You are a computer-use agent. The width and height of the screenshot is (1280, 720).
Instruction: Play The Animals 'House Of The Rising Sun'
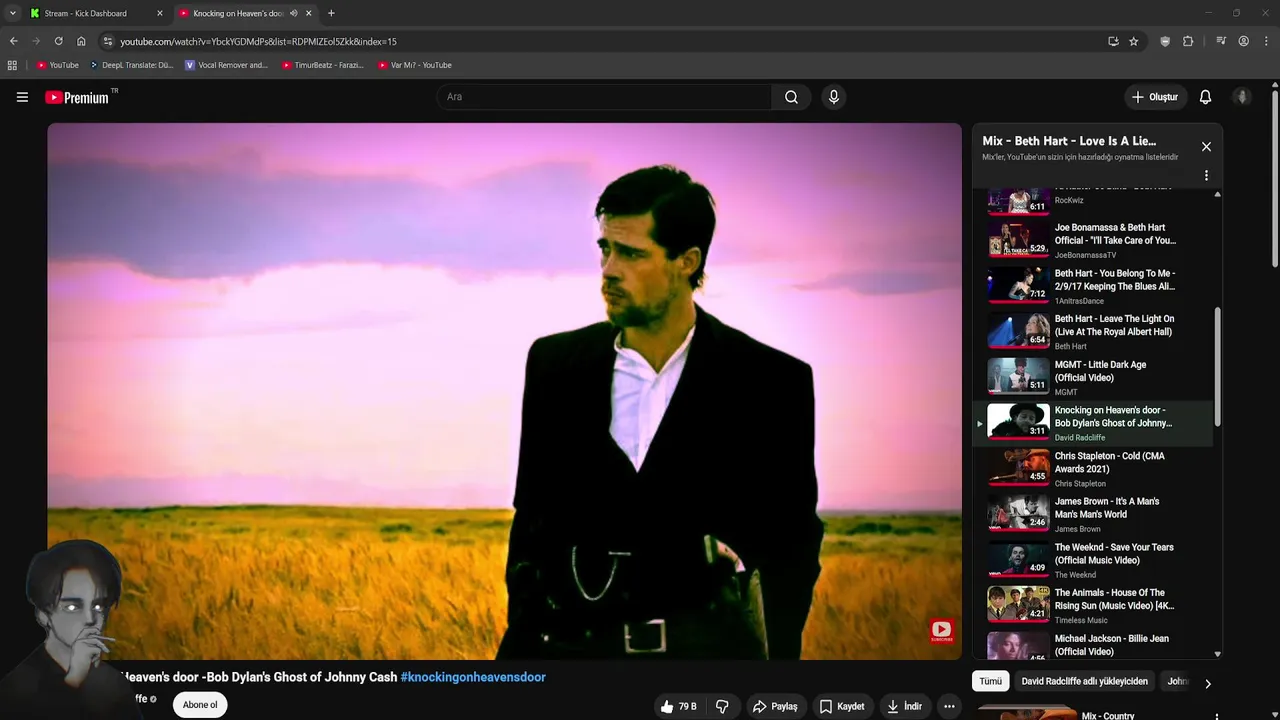click(1093, 606)
